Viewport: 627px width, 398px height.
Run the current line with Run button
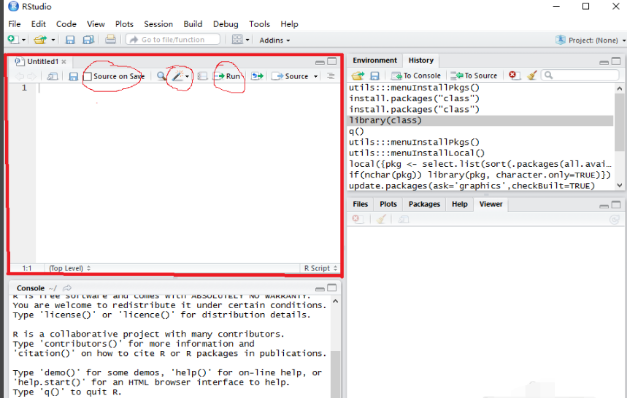[x=228, y=76]
